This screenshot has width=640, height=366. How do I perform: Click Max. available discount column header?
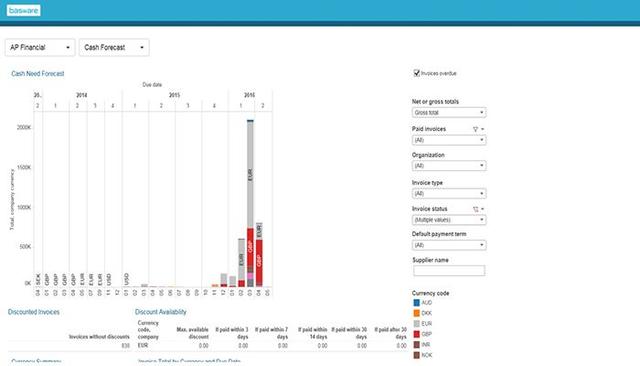pos(192,333)
